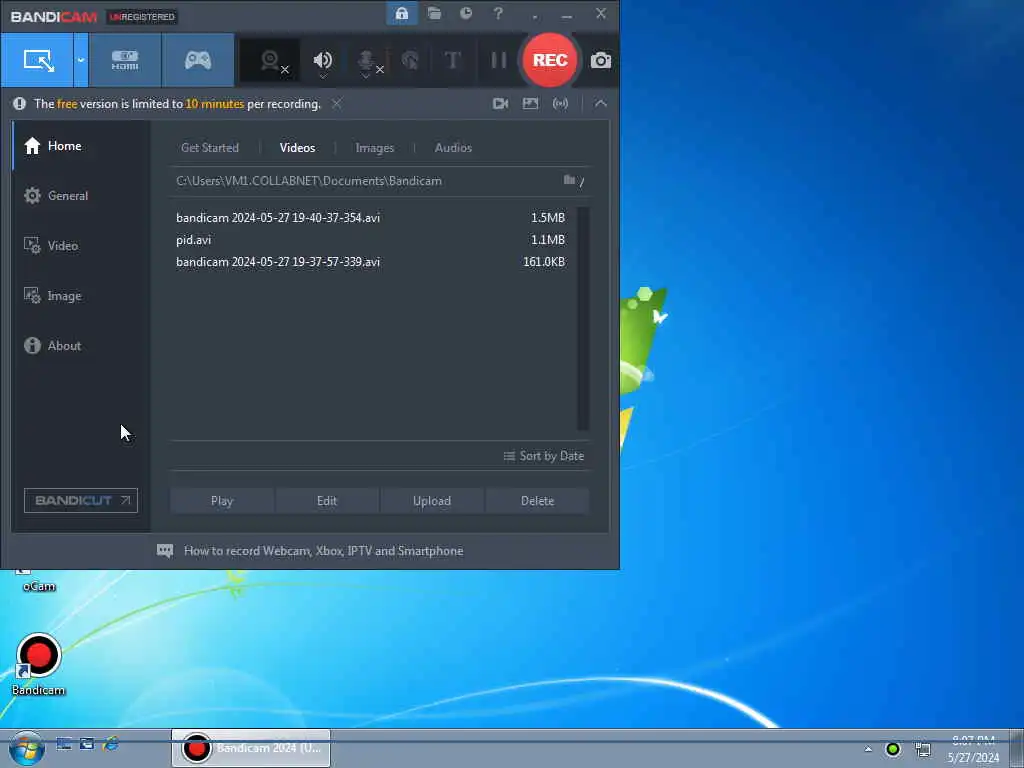The image size is (1024, 768).
Task: Select the game recording mode gamepad icon
Action: point(198,60)
